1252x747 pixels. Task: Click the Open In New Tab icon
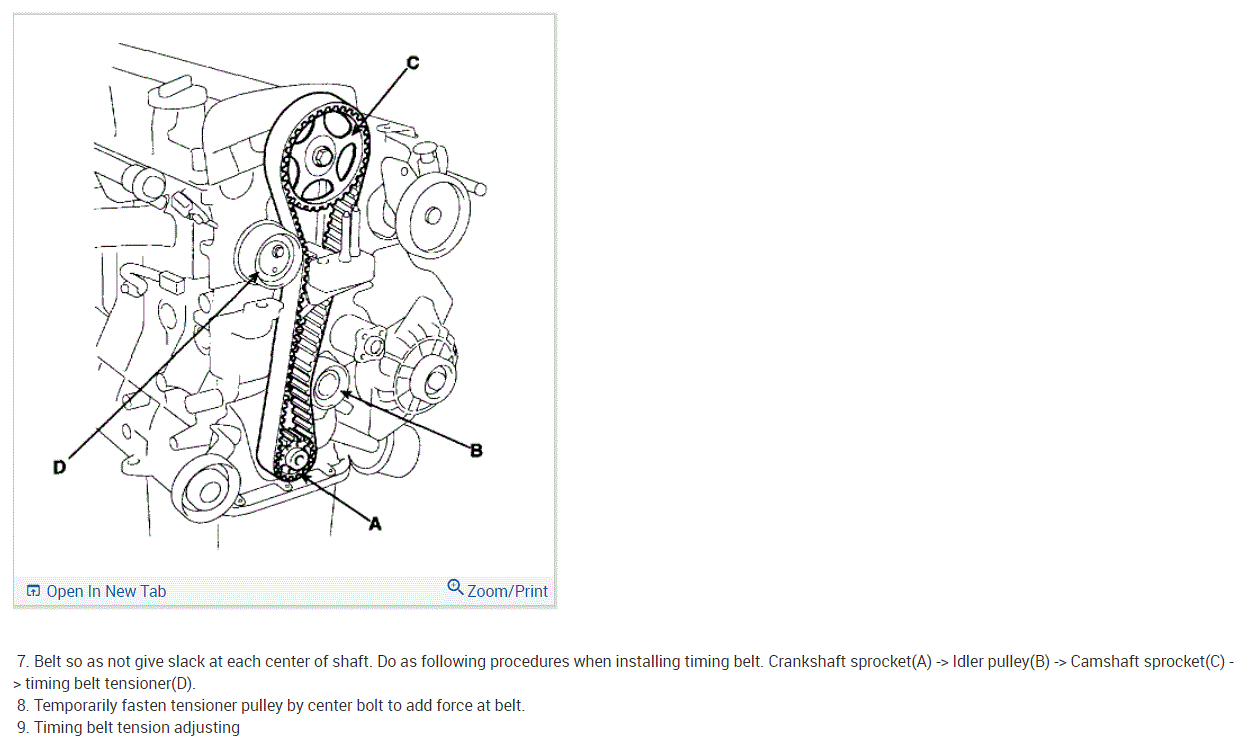tap(33, 591)
